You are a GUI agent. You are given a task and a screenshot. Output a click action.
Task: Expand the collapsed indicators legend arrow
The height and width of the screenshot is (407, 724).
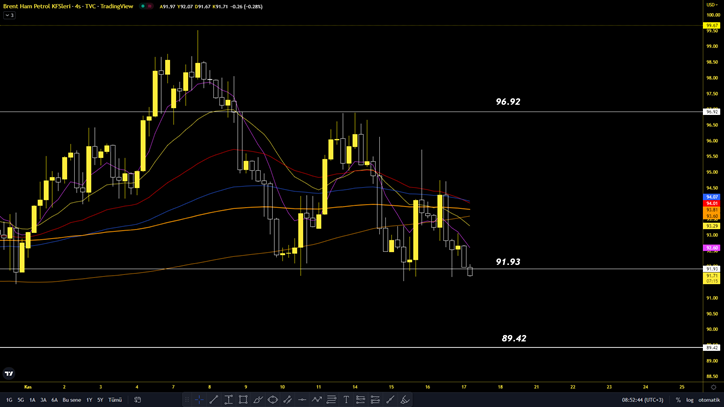8,16
